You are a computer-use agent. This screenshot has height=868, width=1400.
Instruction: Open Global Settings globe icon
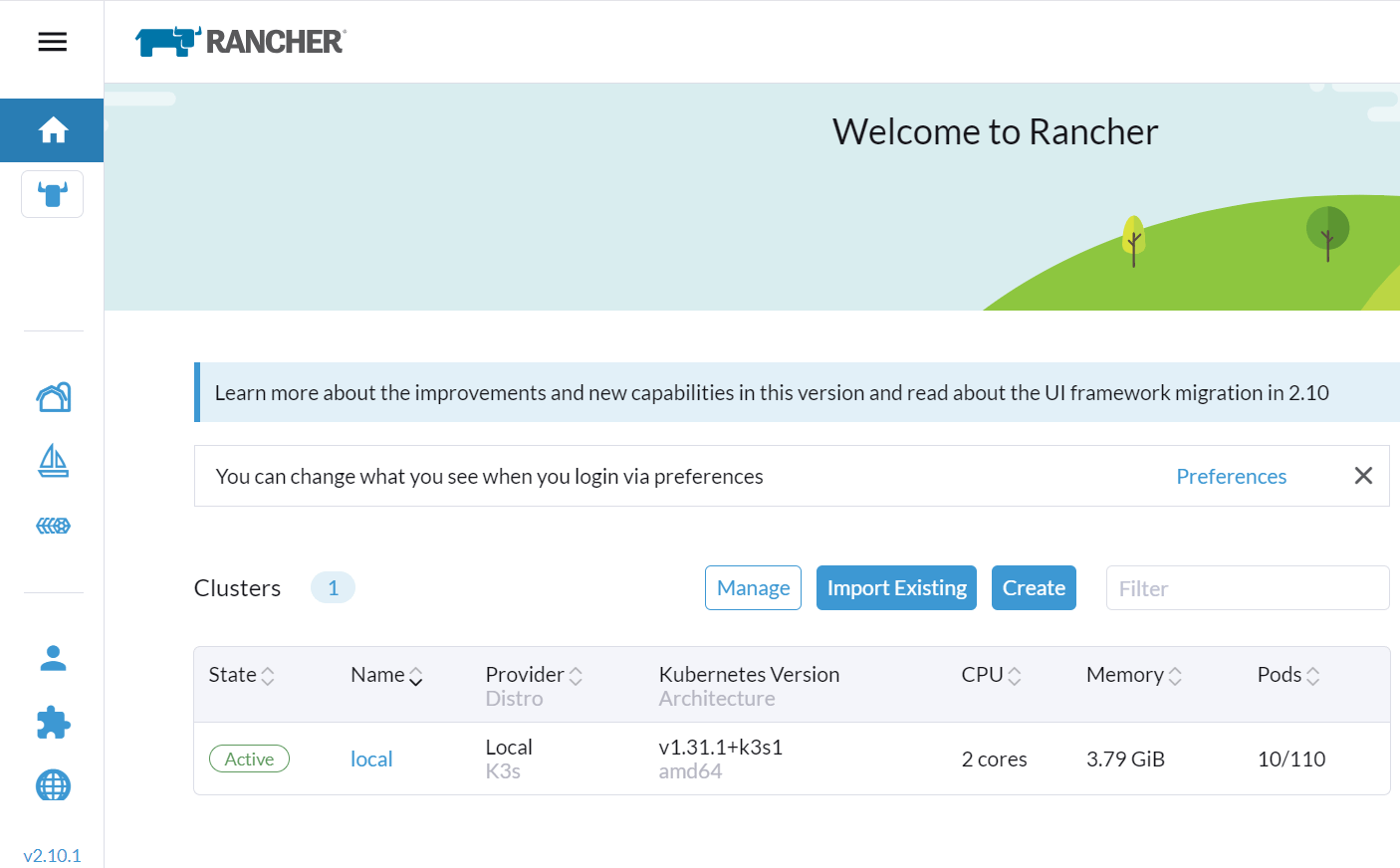tap(53, 786)
